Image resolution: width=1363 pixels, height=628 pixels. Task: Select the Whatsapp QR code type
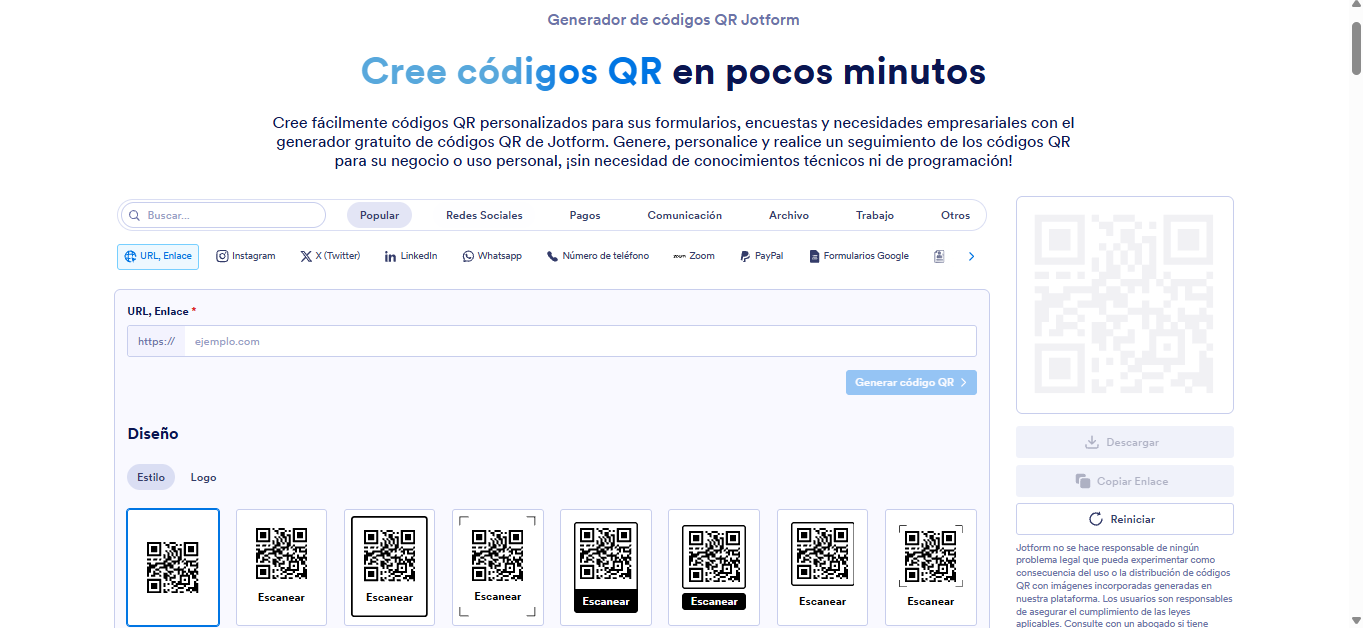click(492, 256)
